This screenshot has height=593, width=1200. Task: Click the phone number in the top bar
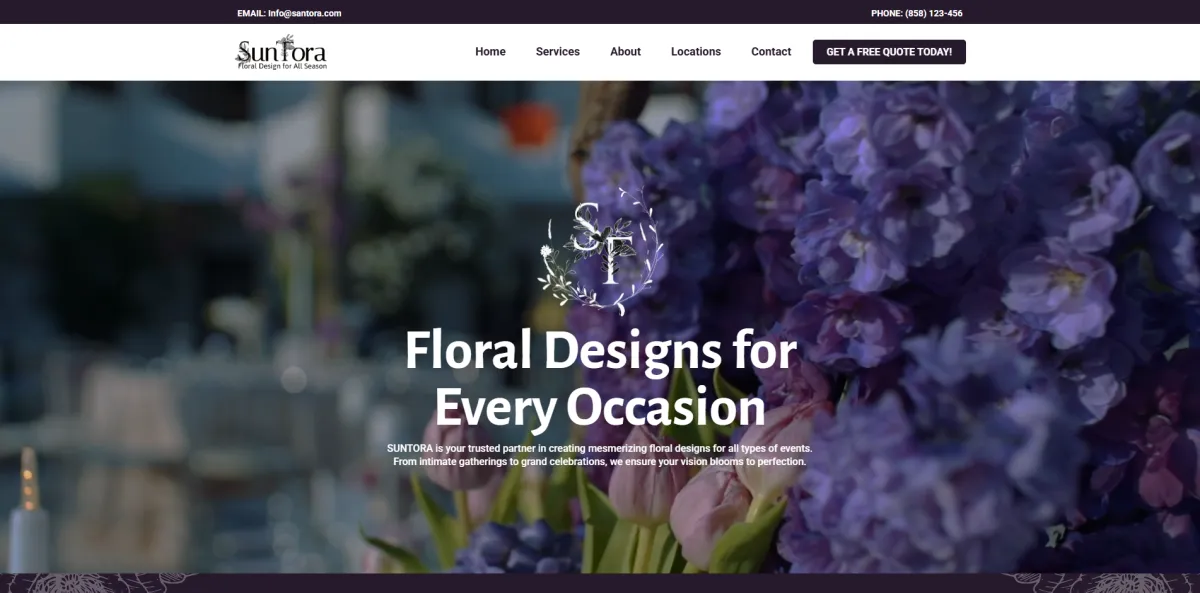click(x=934, y=13)
